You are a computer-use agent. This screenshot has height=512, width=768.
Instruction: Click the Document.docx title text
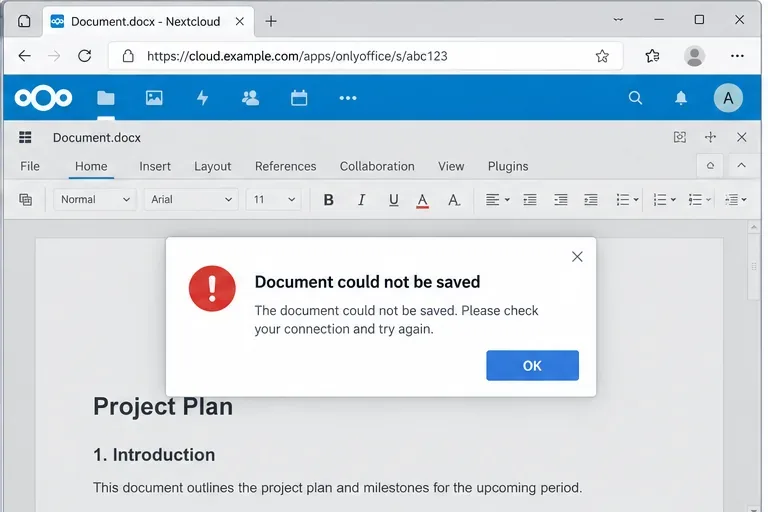[x=96, y=138]
